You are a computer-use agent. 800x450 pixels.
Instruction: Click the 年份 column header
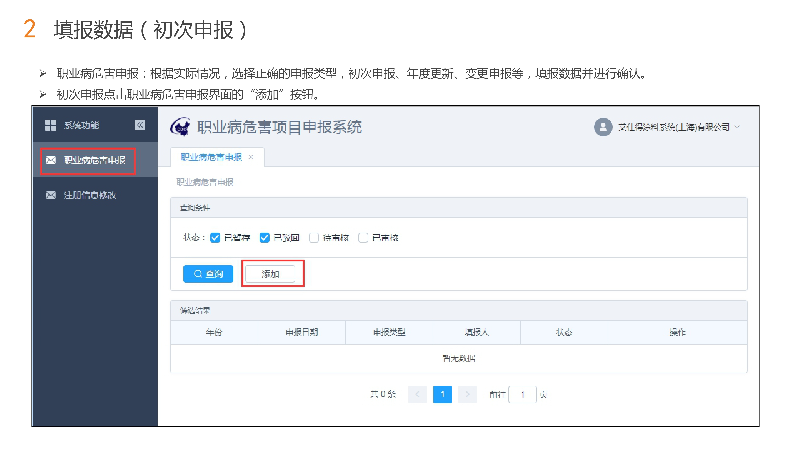pyautogui.click(x=214, y=333)
